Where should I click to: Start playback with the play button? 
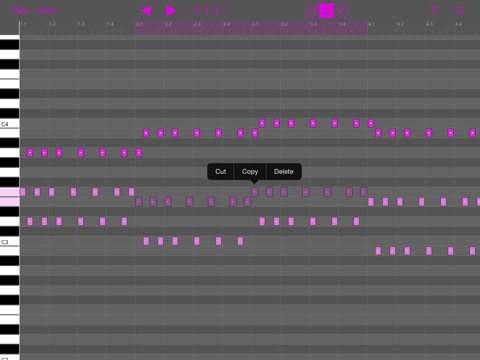coord(171,11)
